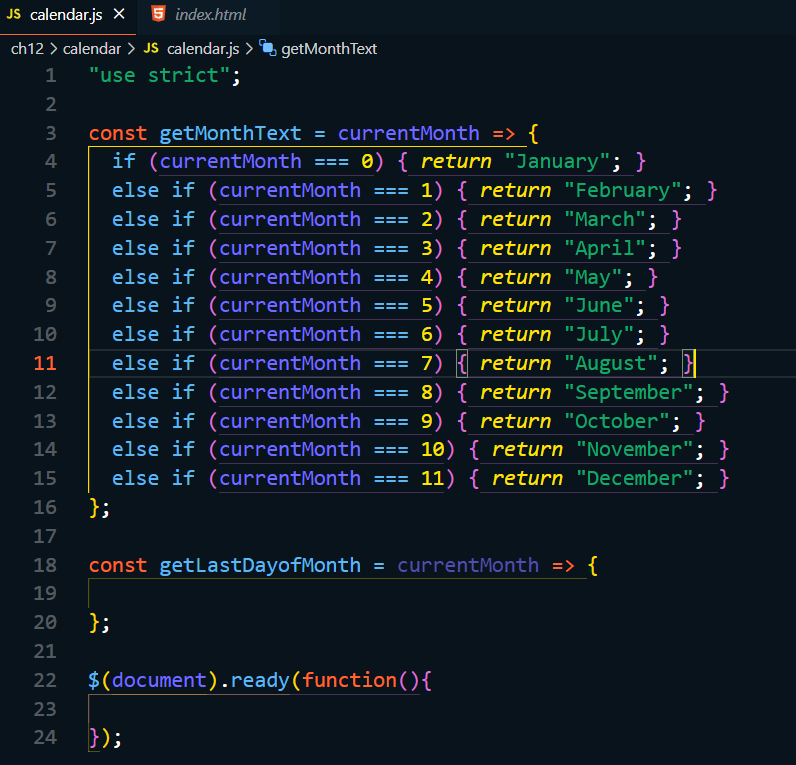Image resolution: width=796 pixels, height=765 pixels.
Task: Click the JS icon on calendar.js tab
Action: tap(14, 14)
